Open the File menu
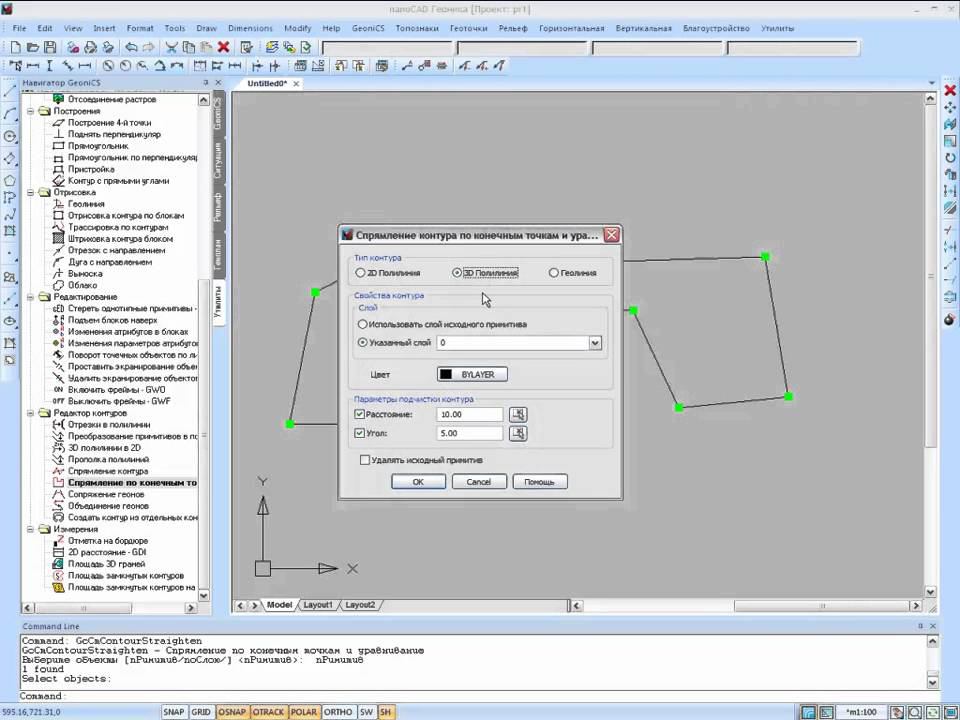This screenshot has height=720, width=960. pyautogui.click(x=20, y=28)
